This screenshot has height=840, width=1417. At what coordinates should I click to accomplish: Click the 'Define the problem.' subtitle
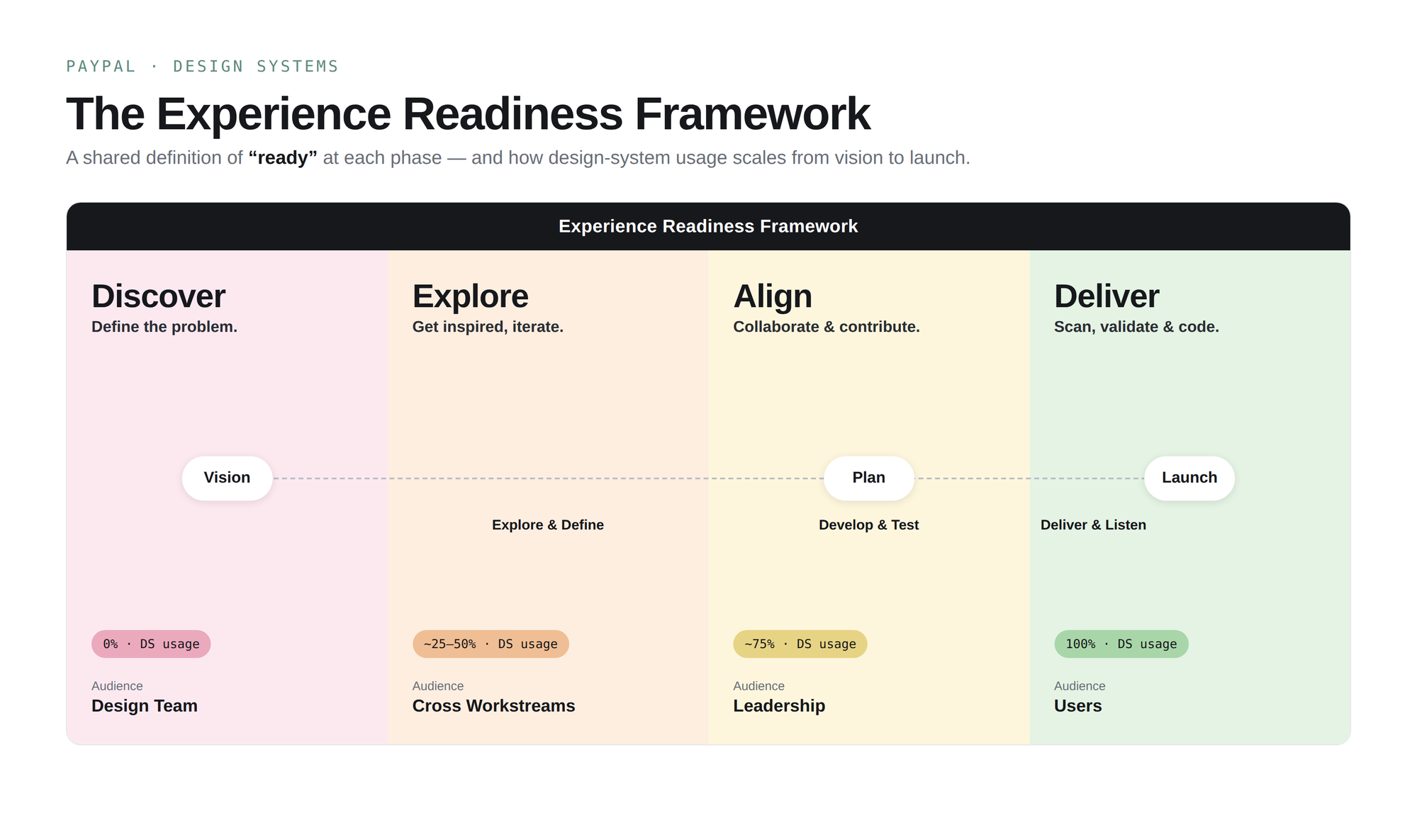click(x=164, y=327)
